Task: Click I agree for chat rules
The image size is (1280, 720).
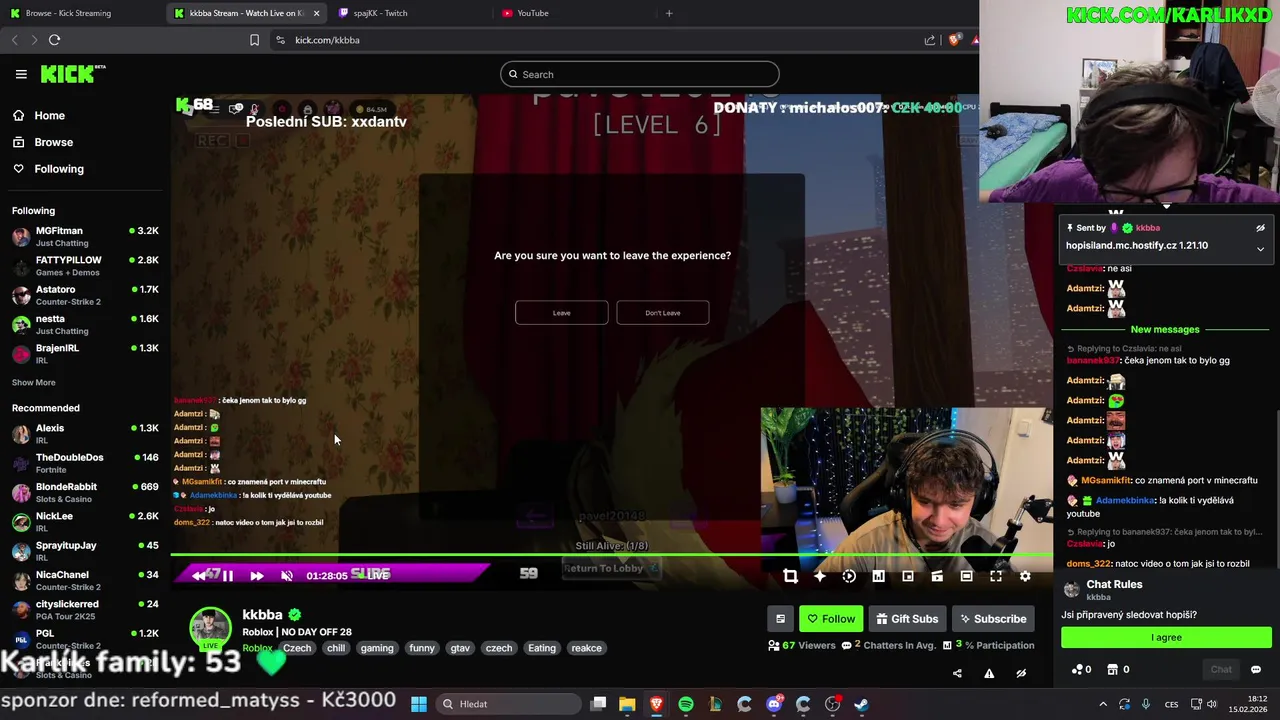Action: pos(1166,637)
